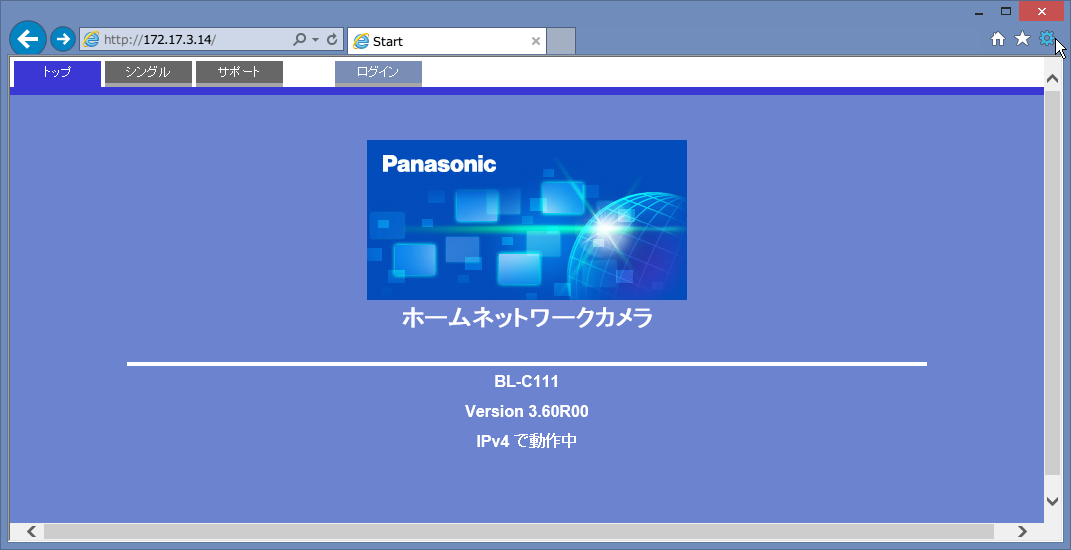Click the Internet Explorer icon in address bar
This screenshot has height=550, width=1071.
91,40
